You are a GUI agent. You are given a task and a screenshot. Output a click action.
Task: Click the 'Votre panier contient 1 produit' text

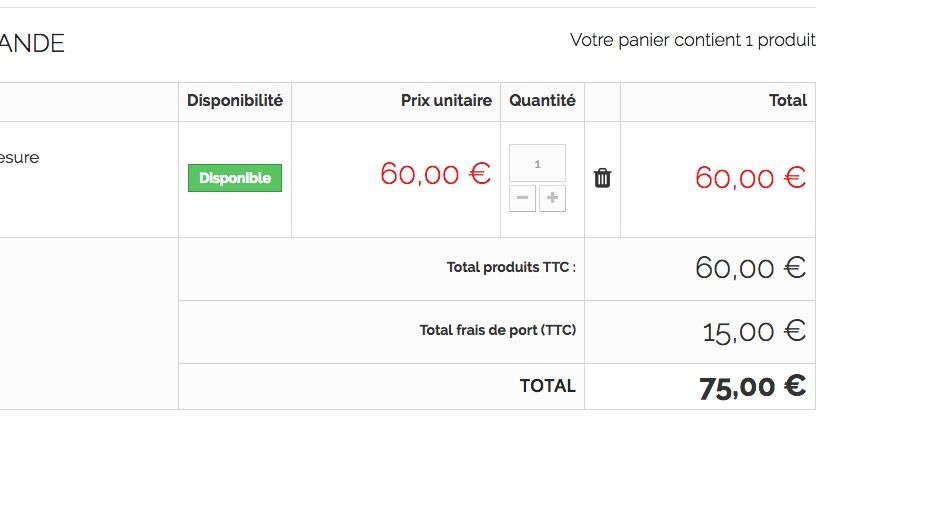point(692,40)
